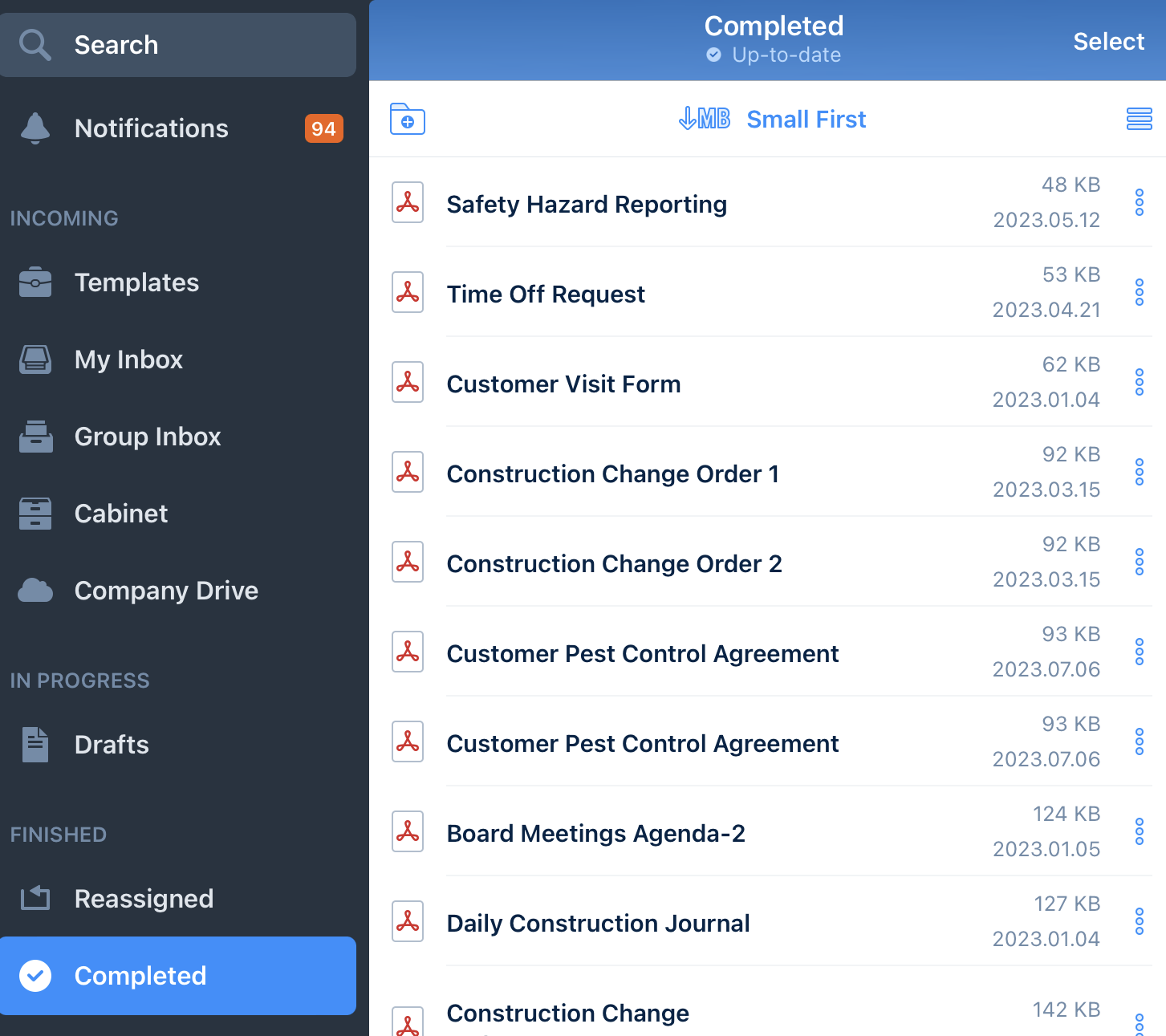This screenshot has width=1166, height=1036.
Task: Switch to the Reassigned folder
Action: 144,899
